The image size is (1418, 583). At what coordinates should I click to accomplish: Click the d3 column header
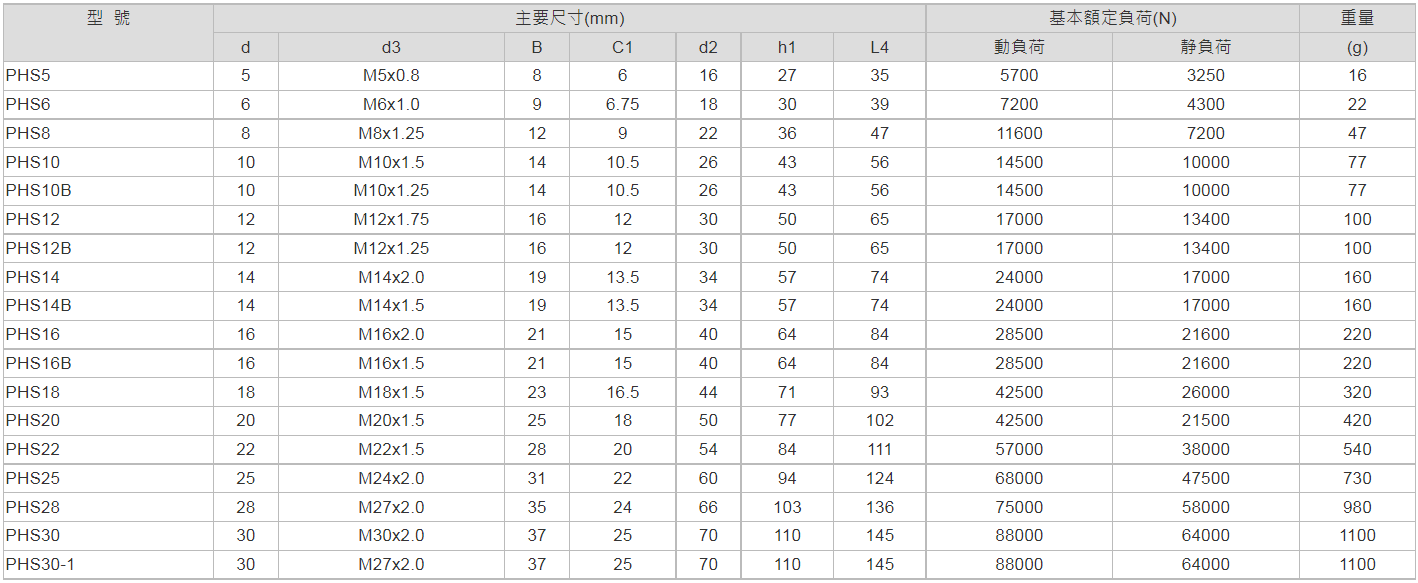point(391,47)
